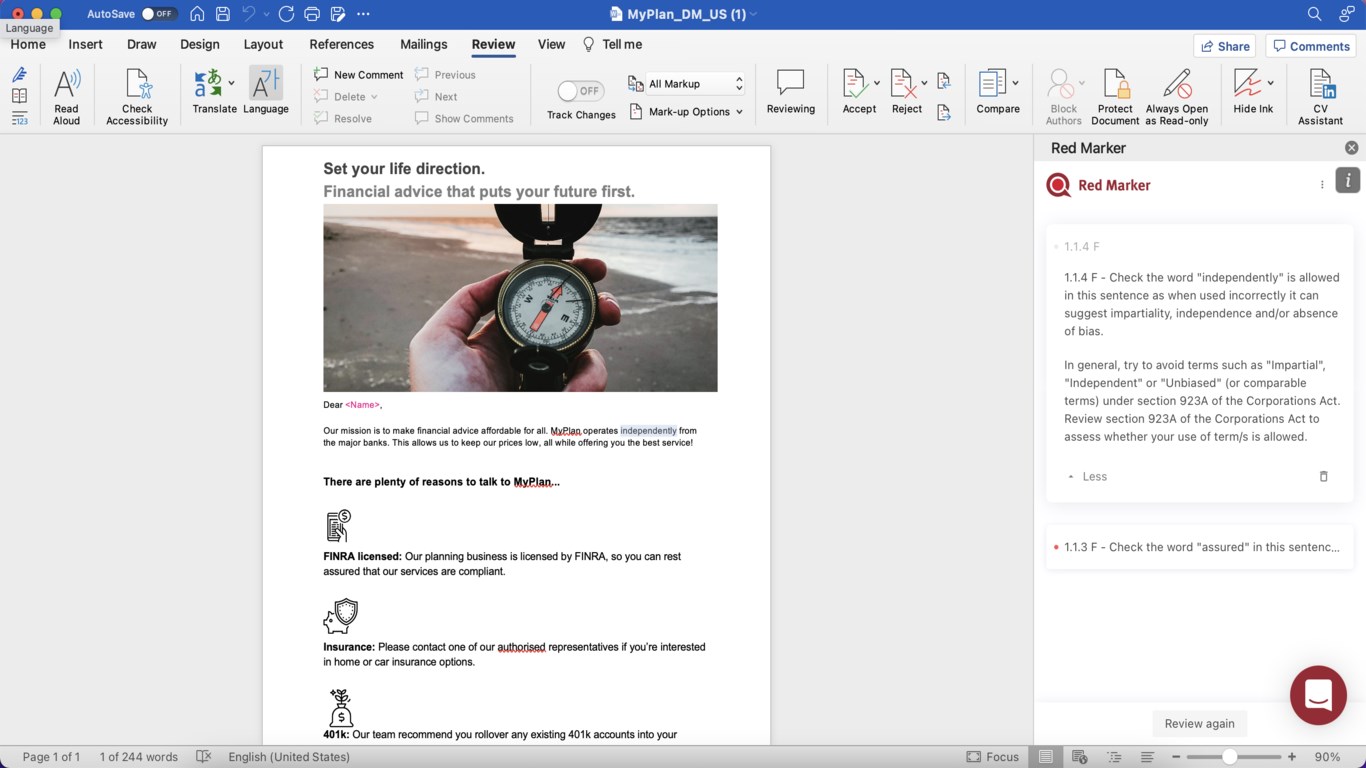1366x768 pixels.
Task: Click the Share button
Action: pyautogui.click(x=1224, y=46)
